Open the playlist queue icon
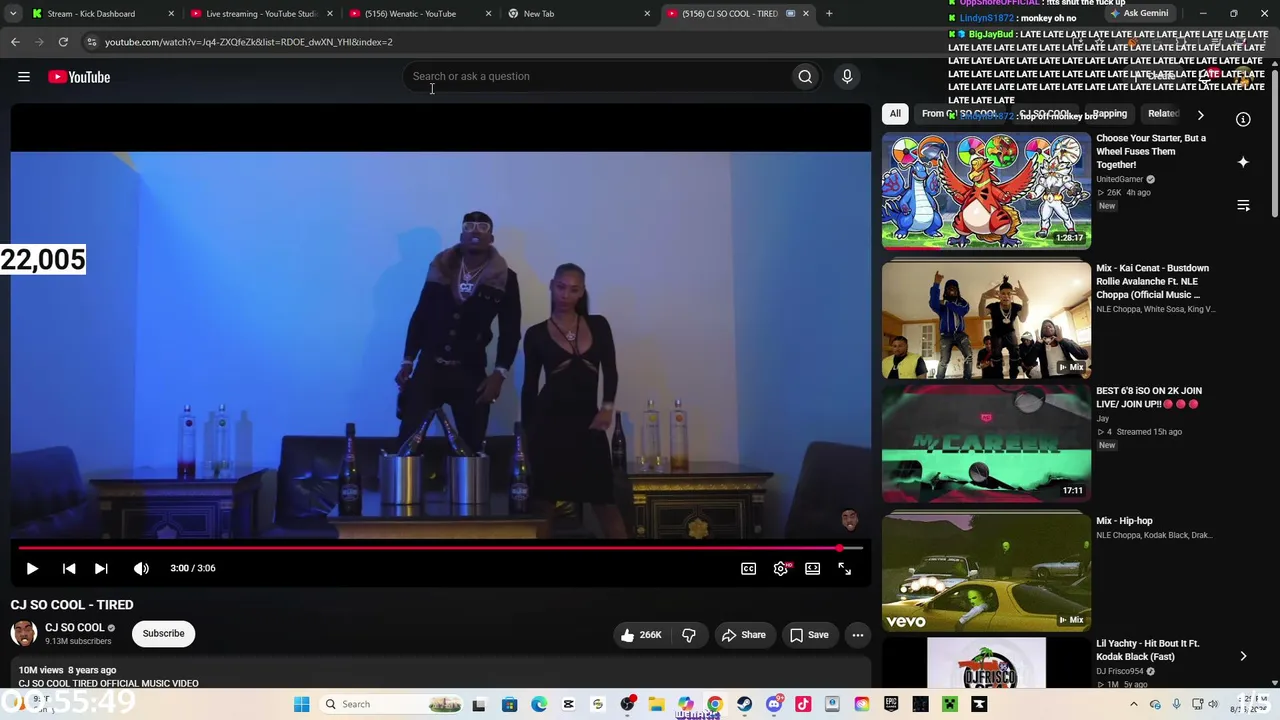Screen dimensions: 1280x720 point(1243,205)
